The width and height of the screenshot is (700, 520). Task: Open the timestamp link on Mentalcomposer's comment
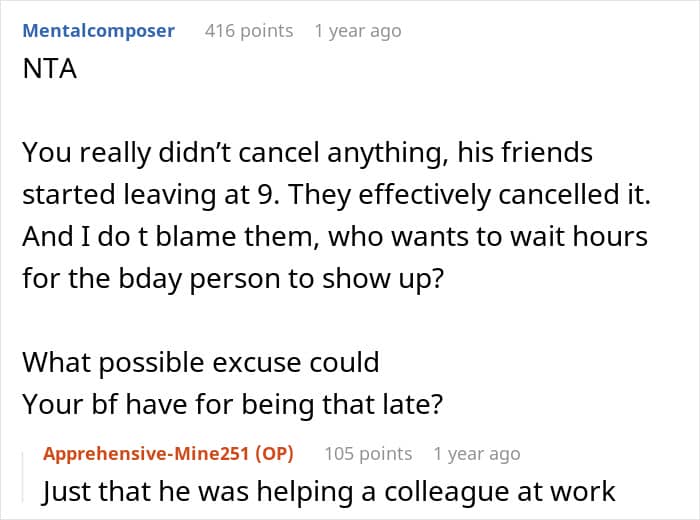tap(357, 31)
